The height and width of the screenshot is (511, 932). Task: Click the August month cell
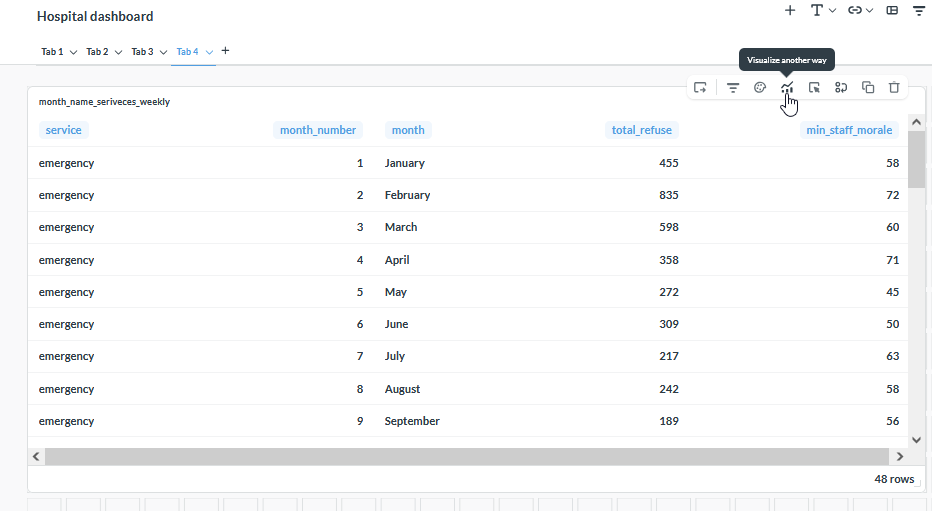click(x=402, y=389)
